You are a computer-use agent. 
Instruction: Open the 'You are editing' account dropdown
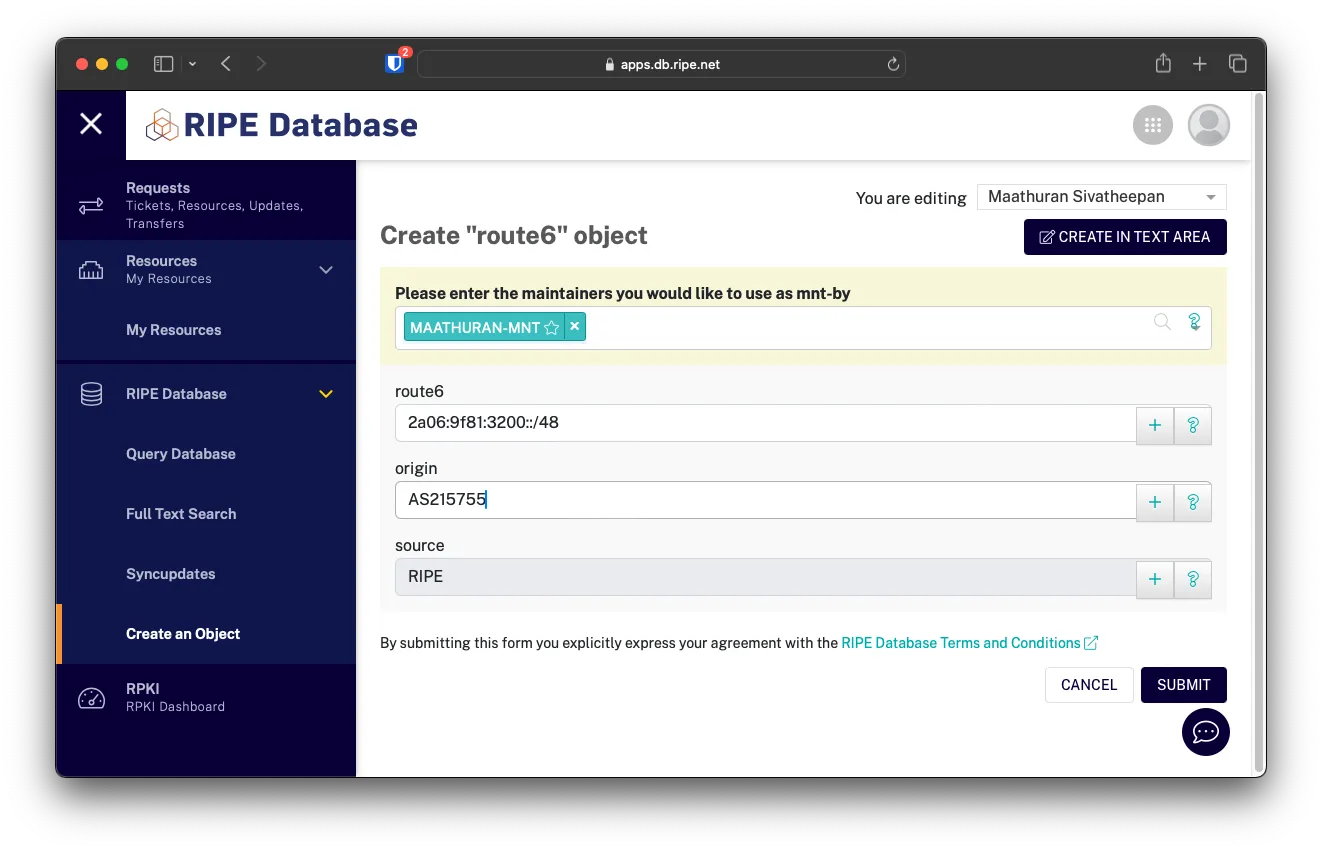pos(1101,197)
